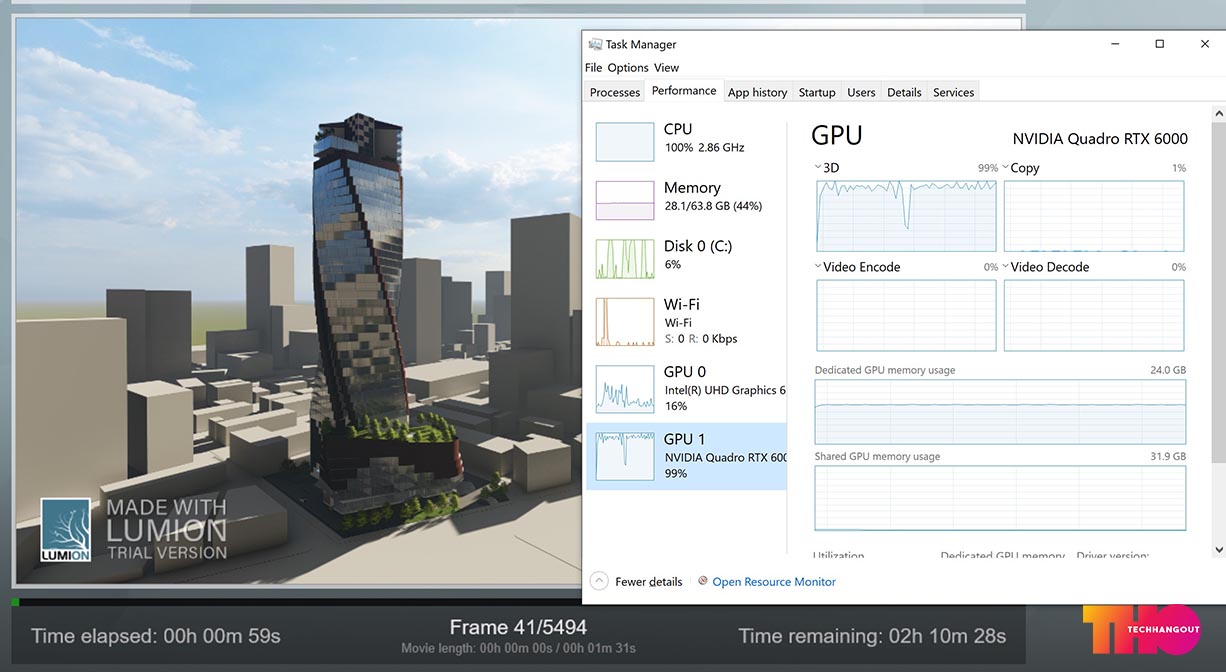Open the View menu in Task Manager
Viewport: 1226px width, 672px height.
[666, 68]
